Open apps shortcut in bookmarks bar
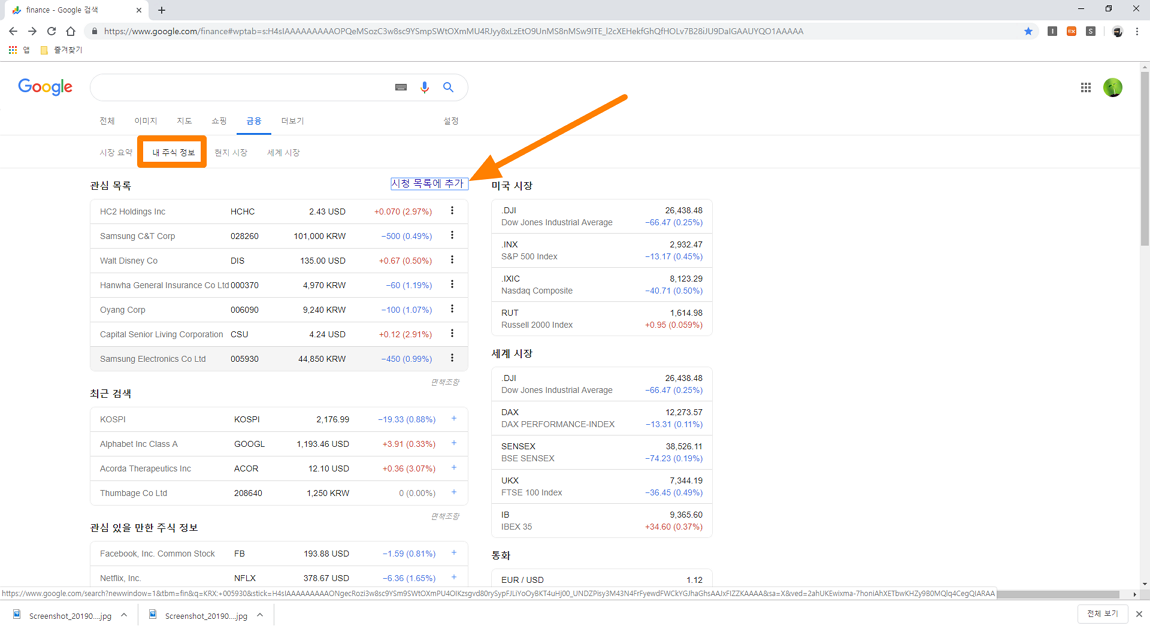The height and width of the screenshot is (629, 1150). coord(19,50)
